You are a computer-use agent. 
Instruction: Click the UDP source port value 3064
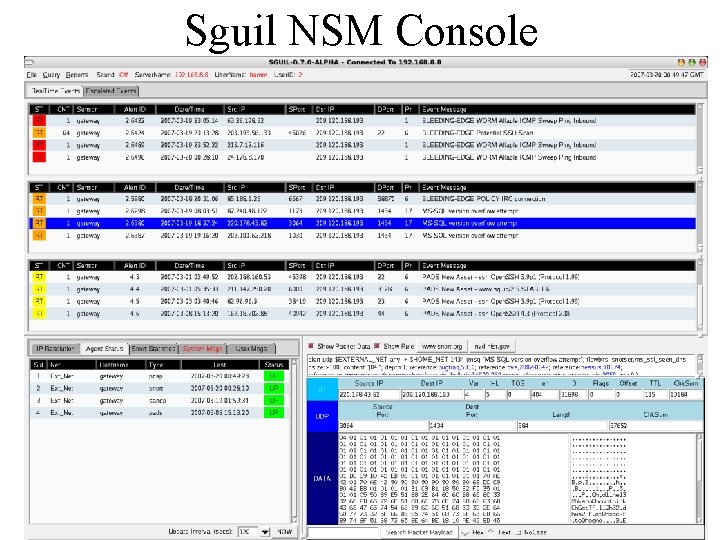(383, 426)
